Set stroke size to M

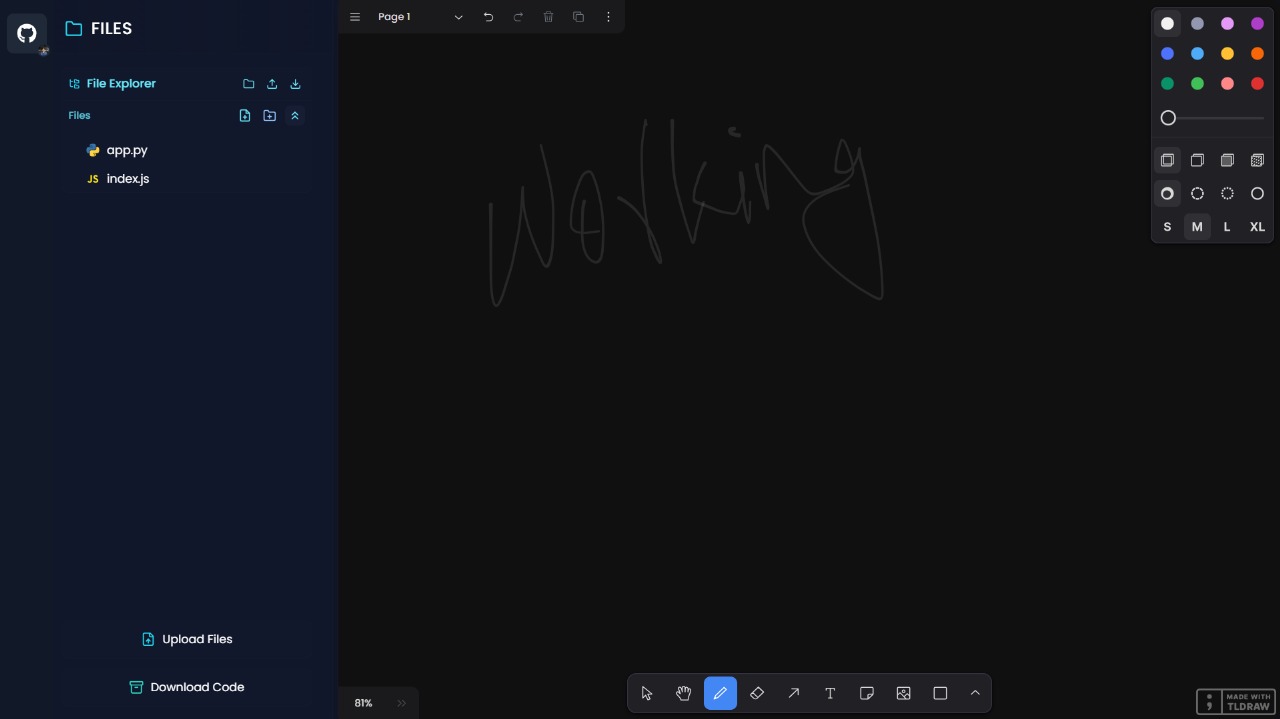pos(1197,227)
